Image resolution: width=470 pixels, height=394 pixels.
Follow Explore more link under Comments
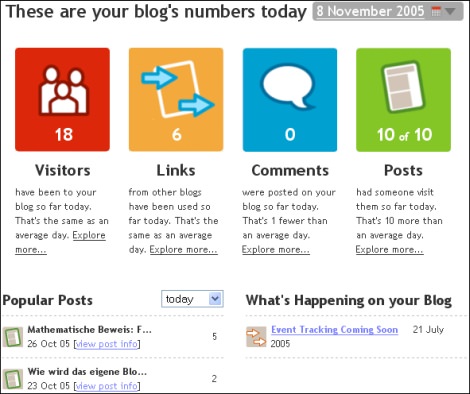pyautogui.click(x=276, y=249)
